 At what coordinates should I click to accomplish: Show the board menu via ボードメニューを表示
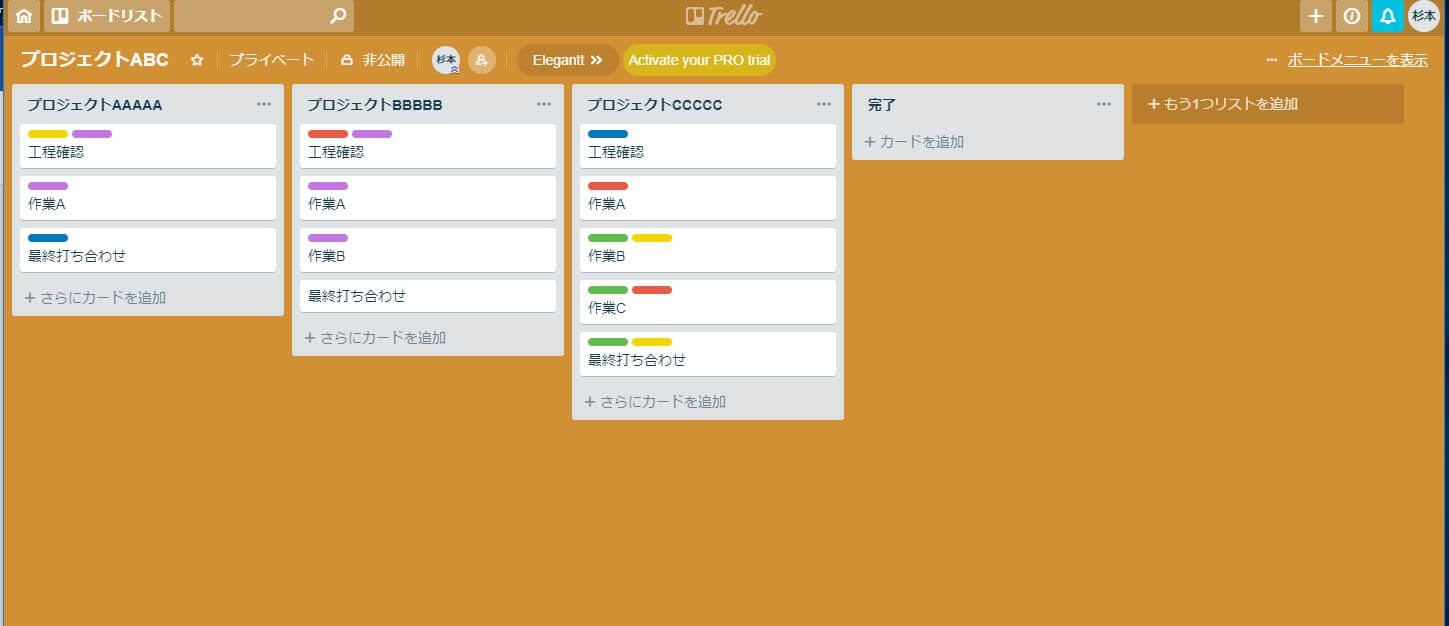(x=1356, y=60)
